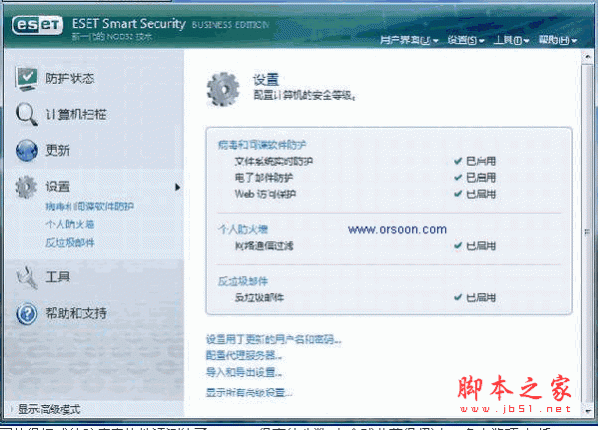Open the 工具 dropdown in top menu
Screen dimensions: 600x430
coord(511,40)
